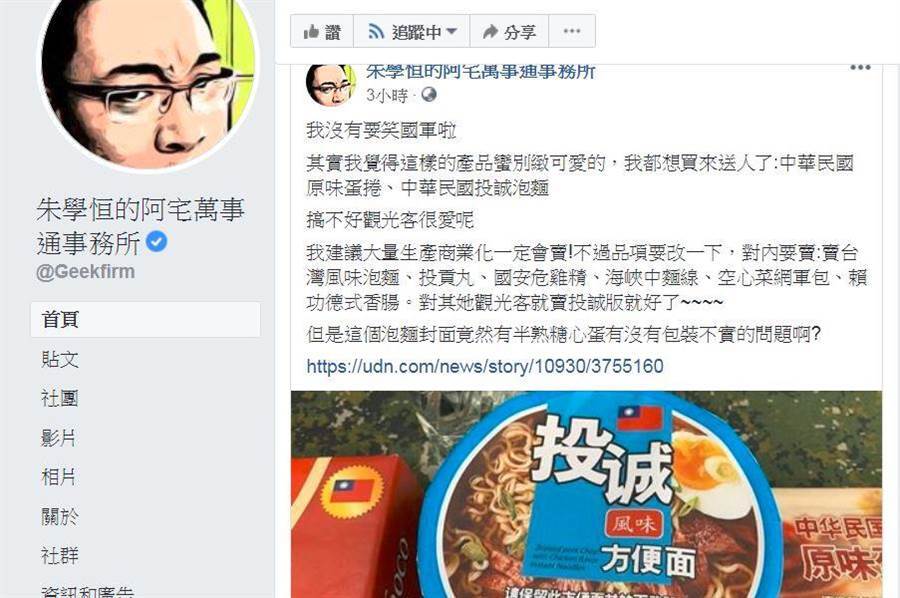
Task: Click the RSS following feed icon
Action: [376, 32]
